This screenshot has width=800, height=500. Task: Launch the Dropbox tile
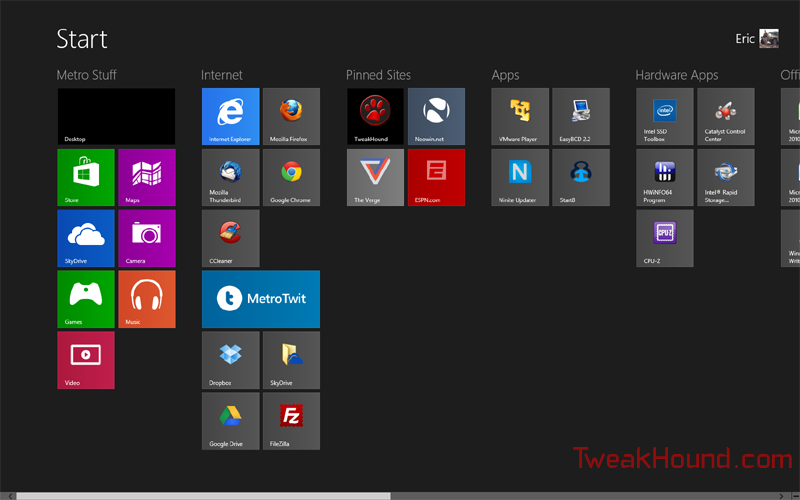pos(231,360)
